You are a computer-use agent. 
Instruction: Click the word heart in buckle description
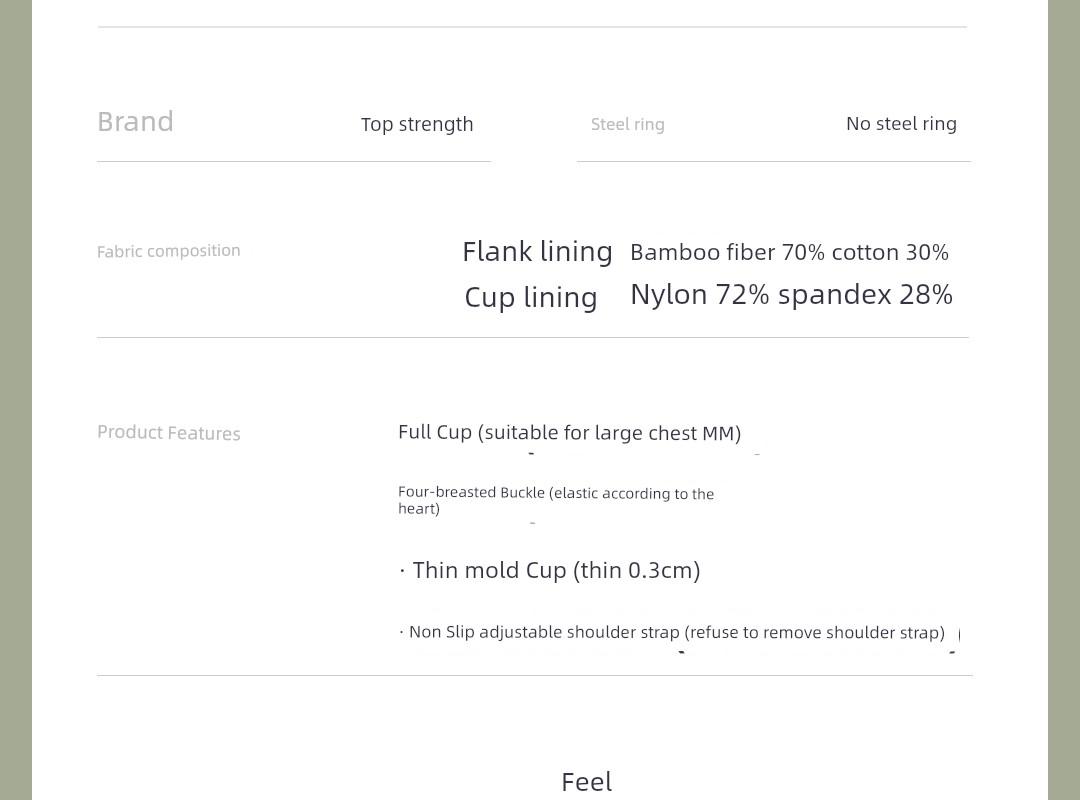pos(419,509)
